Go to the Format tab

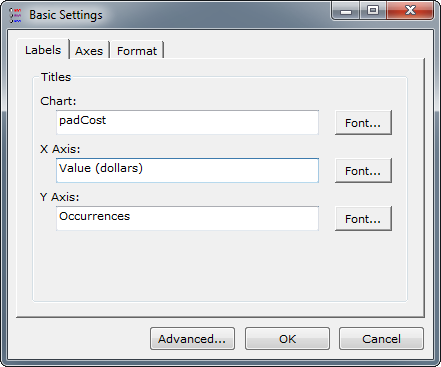tap(137, 51)
